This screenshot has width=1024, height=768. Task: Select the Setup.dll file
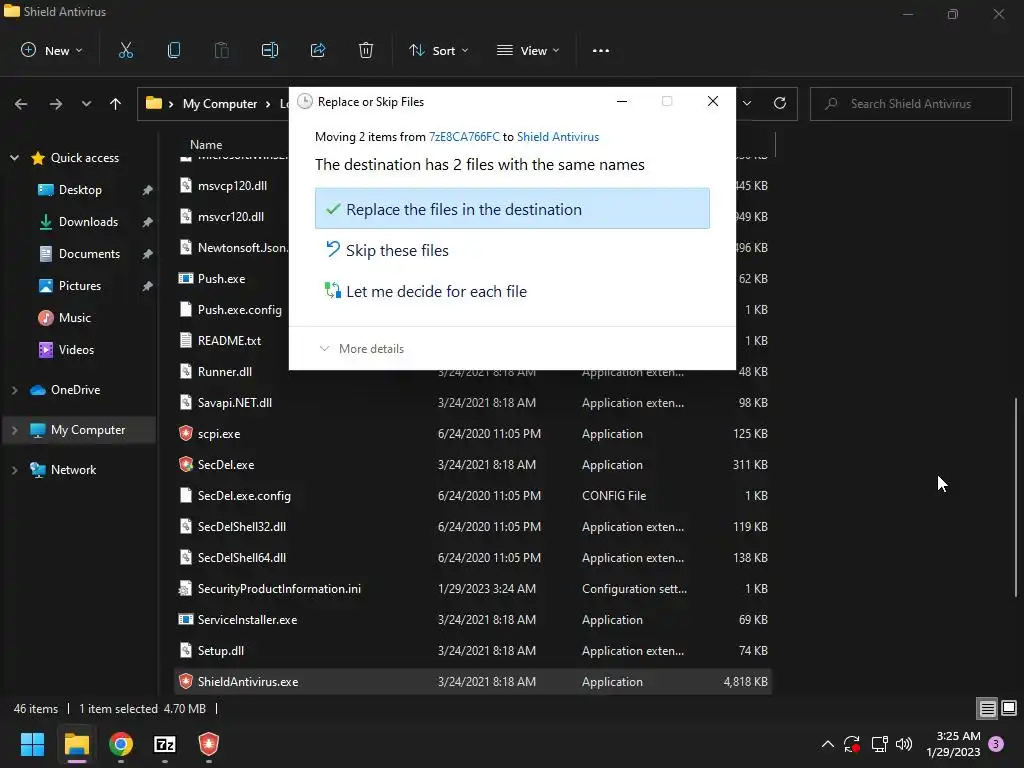(473, 651)
